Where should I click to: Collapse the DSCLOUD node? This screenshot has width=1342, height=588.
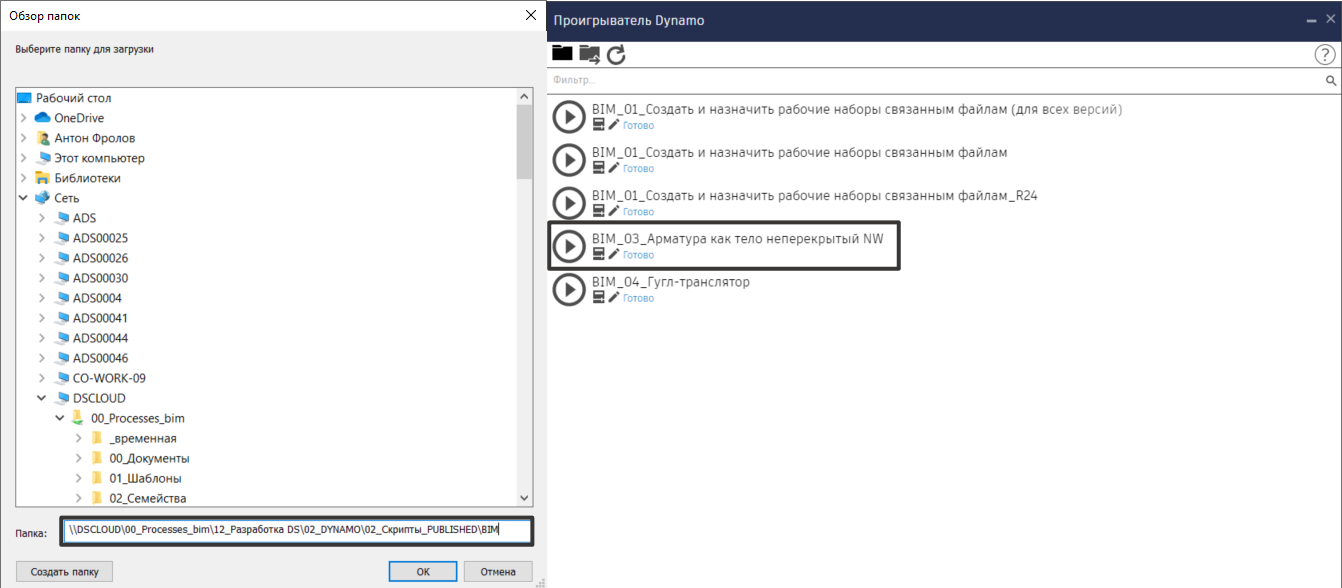click(42, 398)
